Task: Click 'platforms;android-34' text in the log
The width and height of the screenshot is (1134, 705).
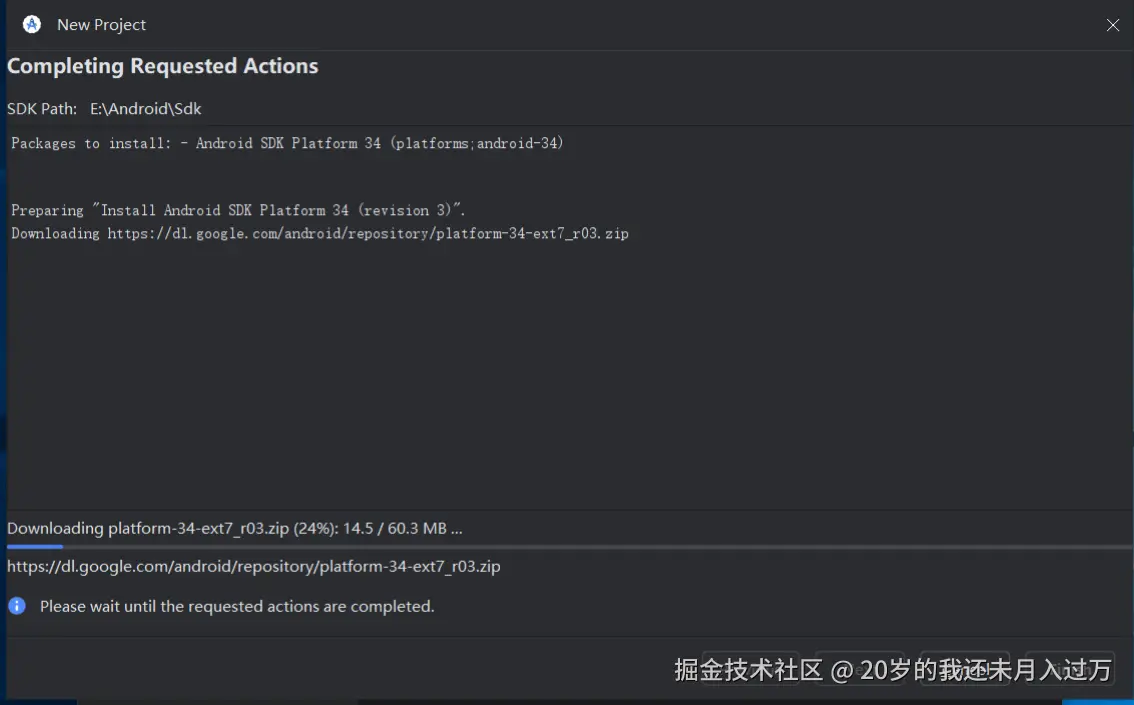Action: pos(478,144)
